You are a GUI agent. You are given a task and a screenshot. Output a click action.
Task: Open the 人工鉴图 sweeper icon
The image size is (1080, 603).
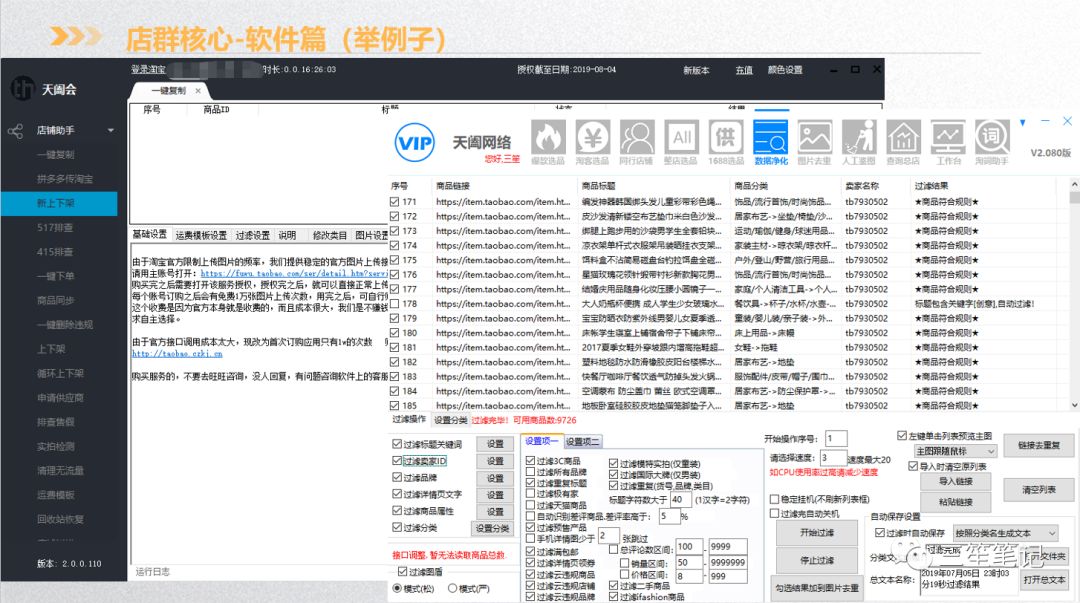859,137
